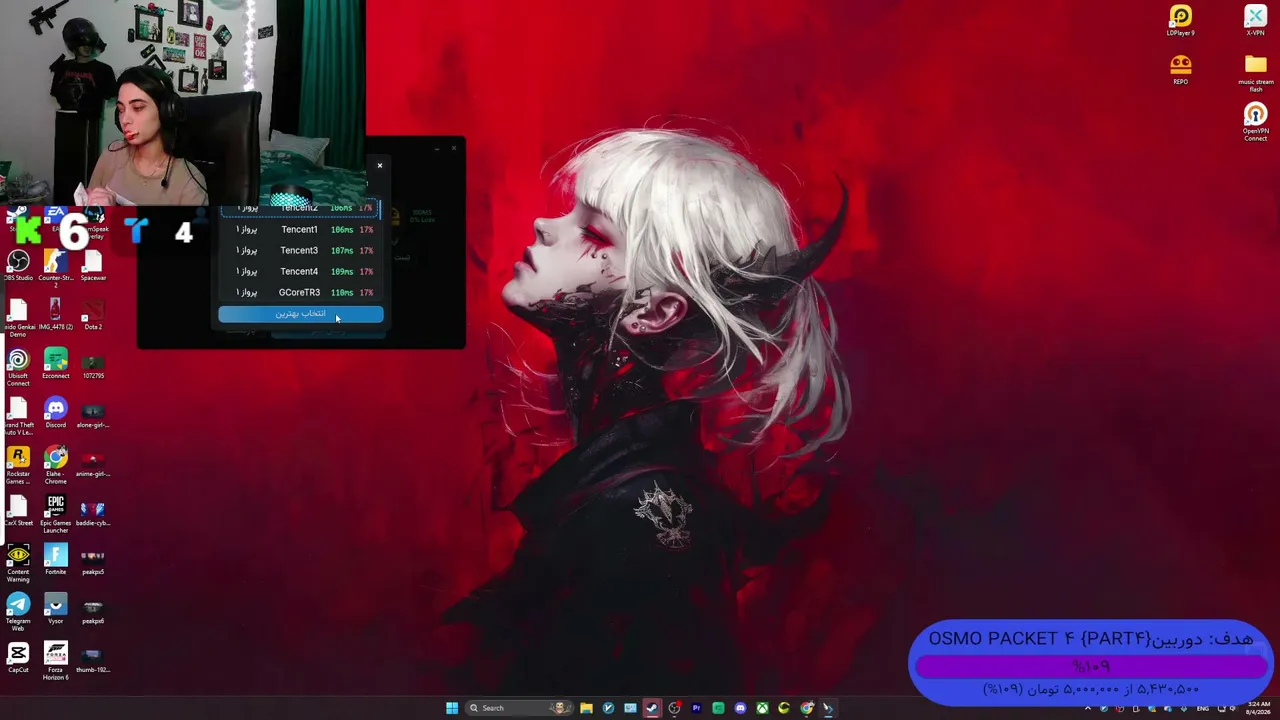Open the Xbox app from the taskbar
Image resolution: width=1280 pixels, height=720 pixels.
[762, 708]
